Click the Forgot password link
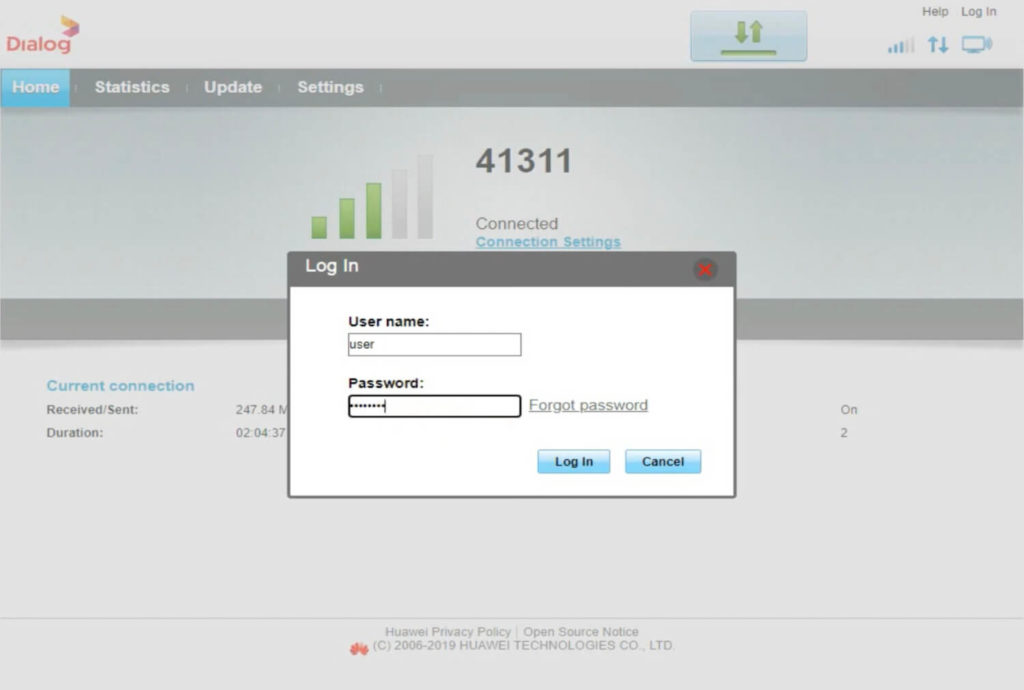 (588, 405)
